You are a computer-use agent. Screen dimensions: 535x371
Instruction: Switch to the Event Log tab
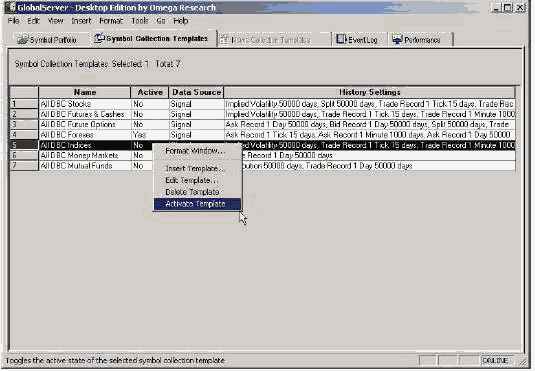tap(358, 40)
